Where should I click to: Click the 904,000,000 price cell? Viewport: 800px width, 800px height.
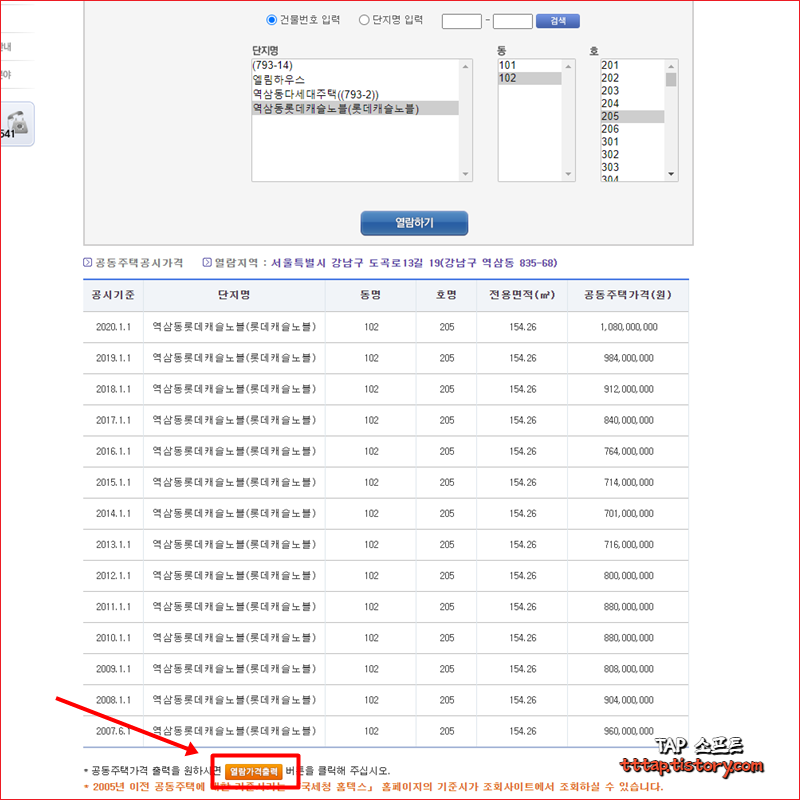pos(628,700)
